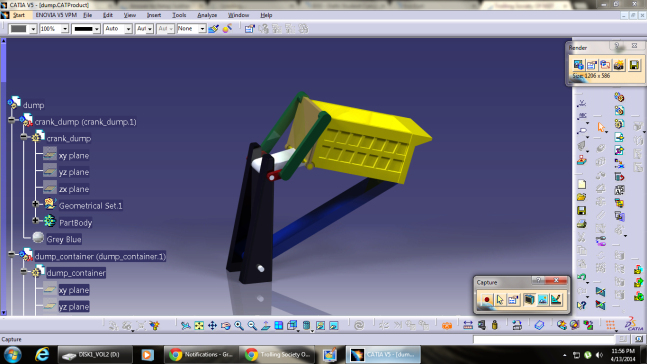This screenshot has height=364, width=647.
Task: Select the dump root product in tree
Action: click(x=33, y=105)
